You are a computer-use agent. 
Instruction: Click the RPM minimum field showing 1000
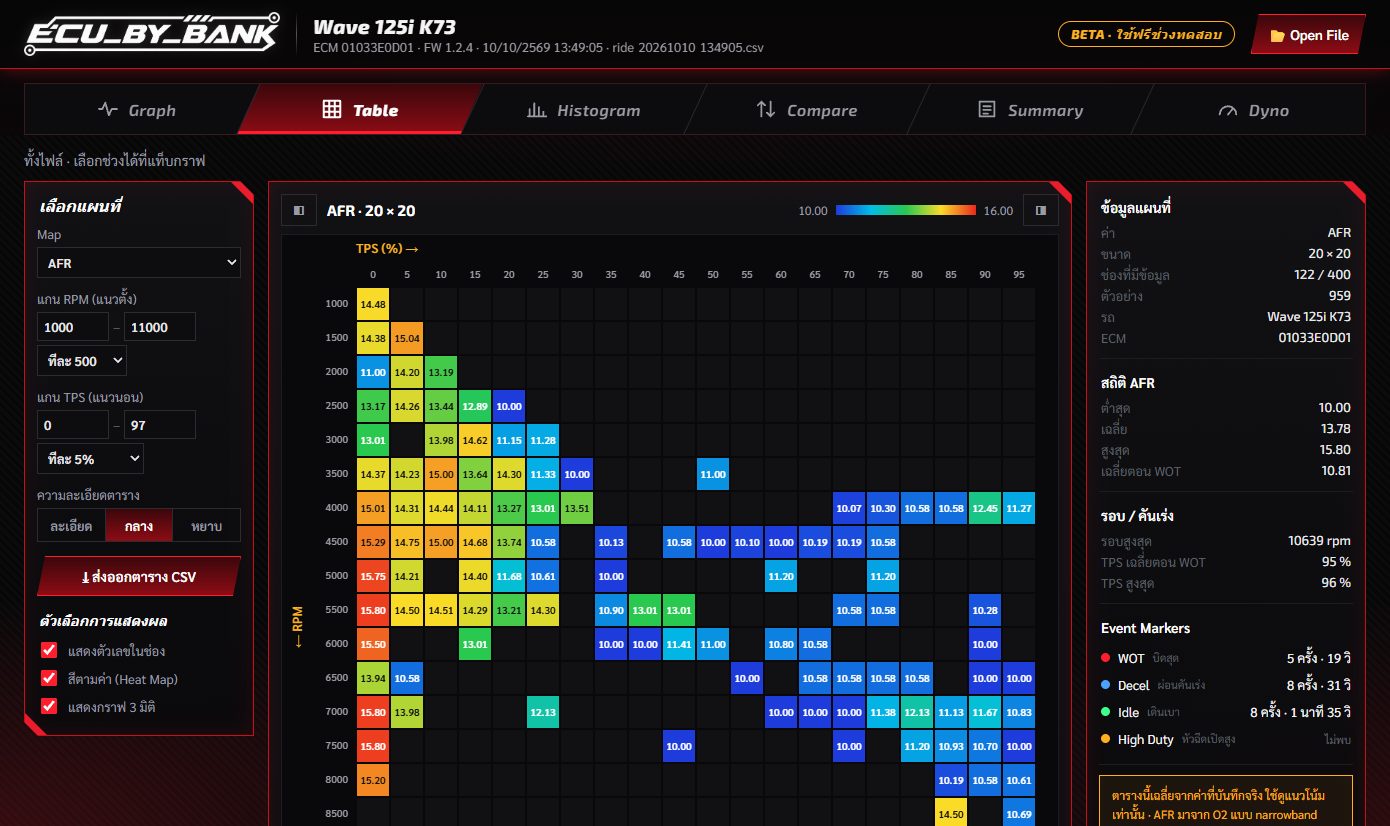click(x=73, y=327)
